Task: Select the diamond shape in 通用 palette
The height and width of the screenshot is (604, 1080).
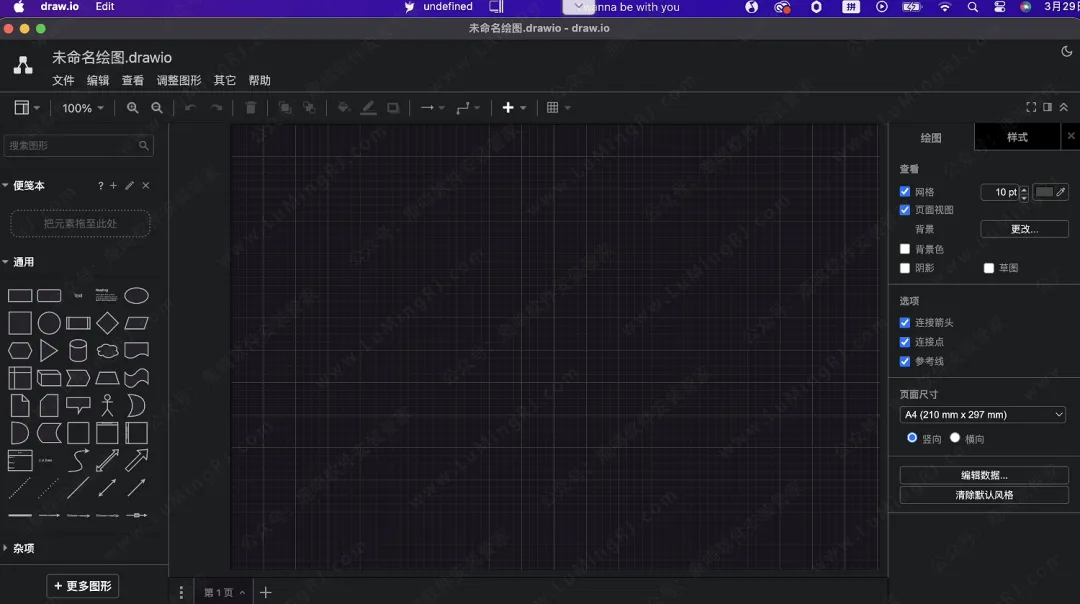Action: click(107, 323)
